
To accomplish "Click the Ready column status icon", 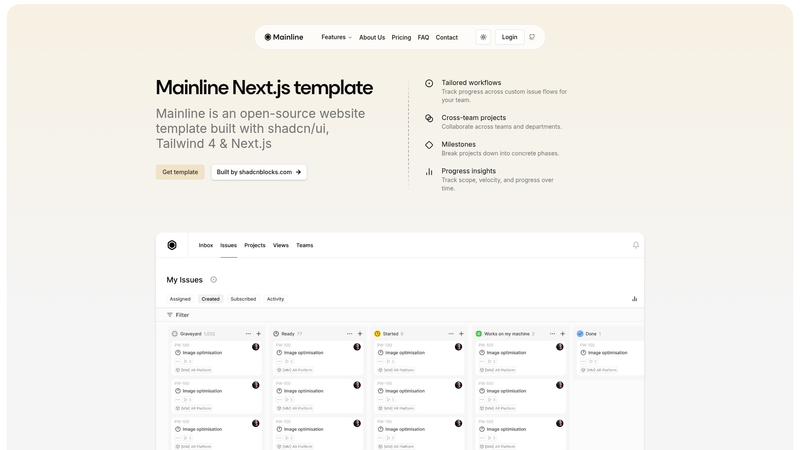I will point(276,334).
